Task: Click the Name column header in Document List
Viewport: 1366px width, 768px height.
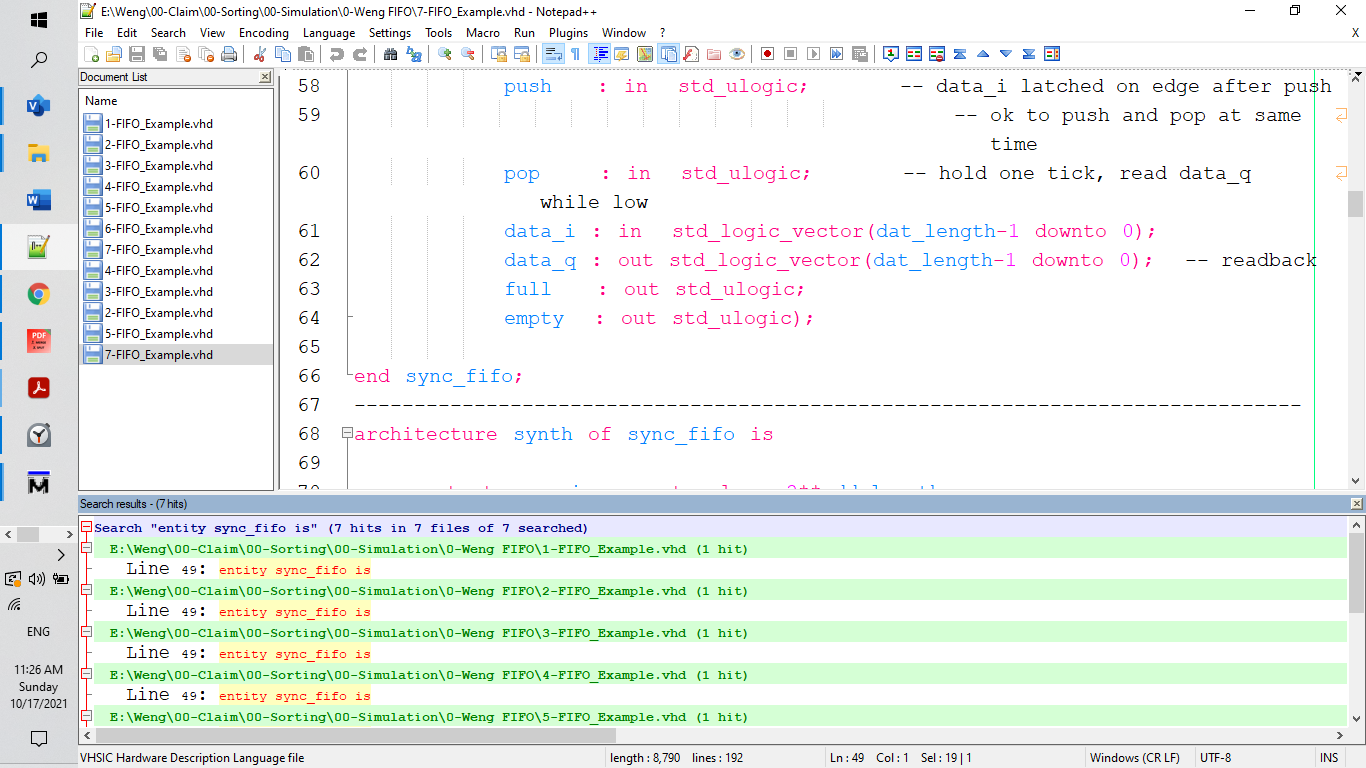Action: (x=176, y=101)
